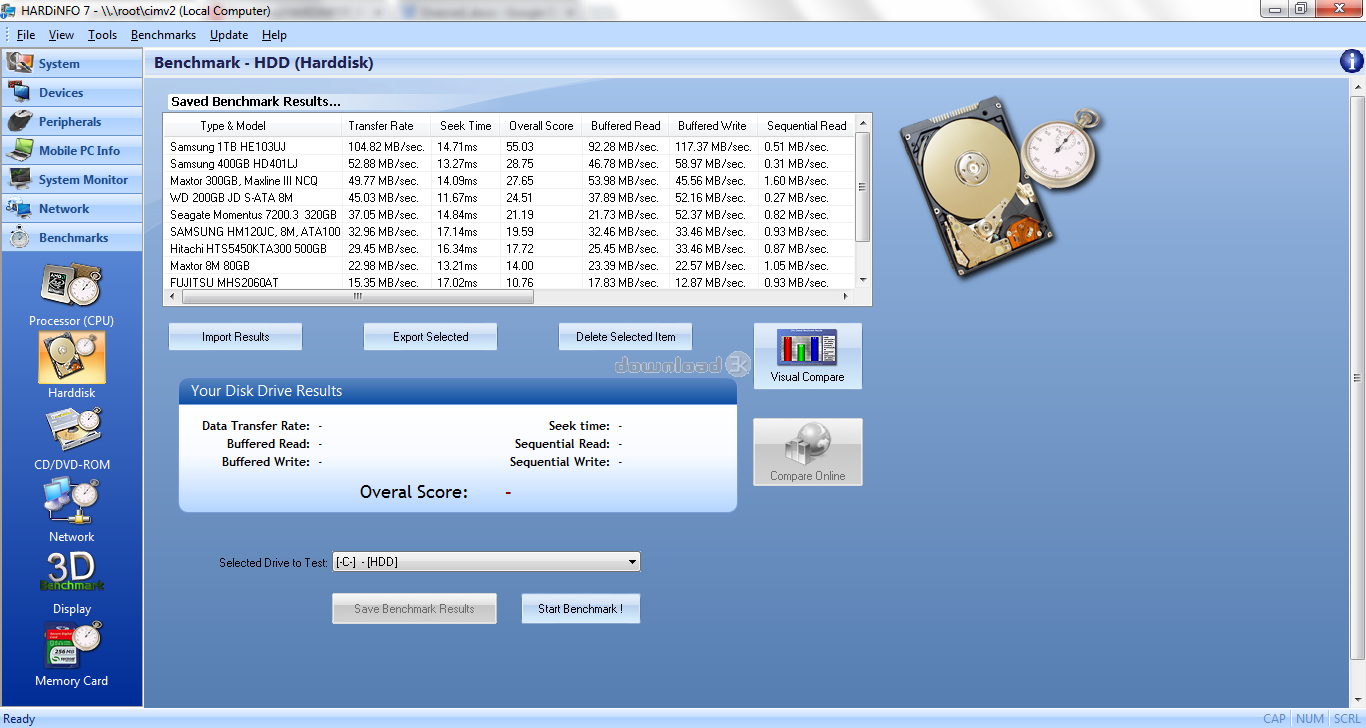Select the Hitachi HTS5450KTA300 500GB row

coord(509,249)
